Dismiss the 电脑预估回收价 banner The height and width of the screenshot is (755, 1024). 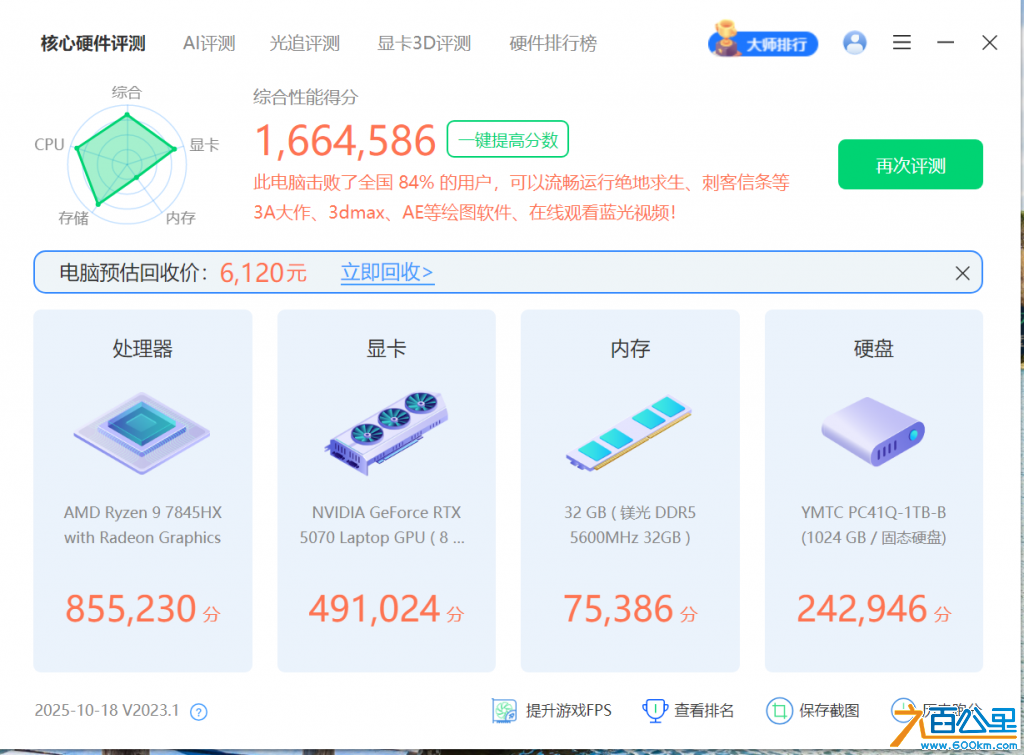962,273
